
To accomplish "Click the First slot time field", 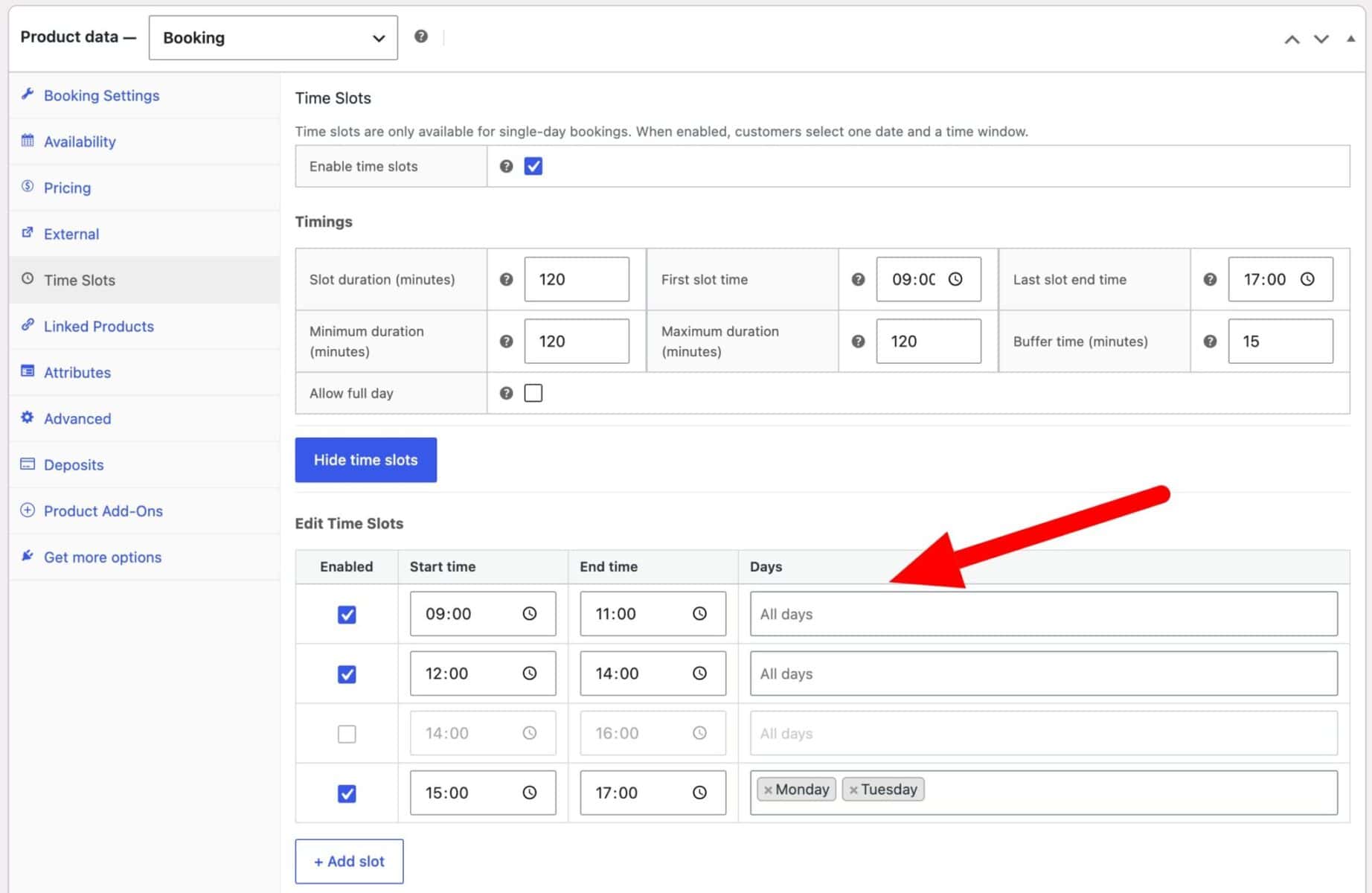I will [x=929, y=279].
